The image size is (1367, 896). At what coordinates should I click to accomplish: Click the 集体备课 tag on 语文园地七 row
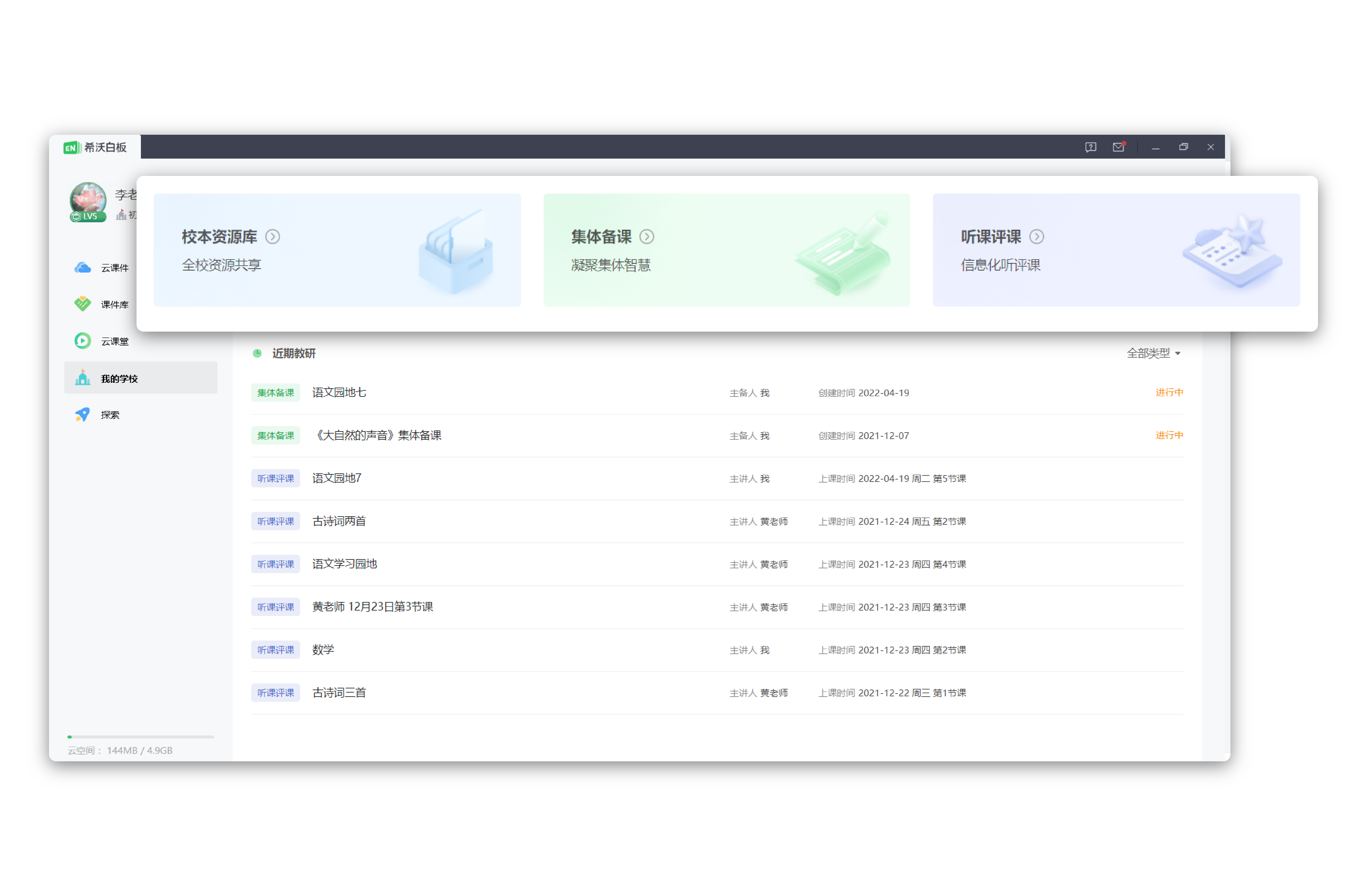click(276, 393)
